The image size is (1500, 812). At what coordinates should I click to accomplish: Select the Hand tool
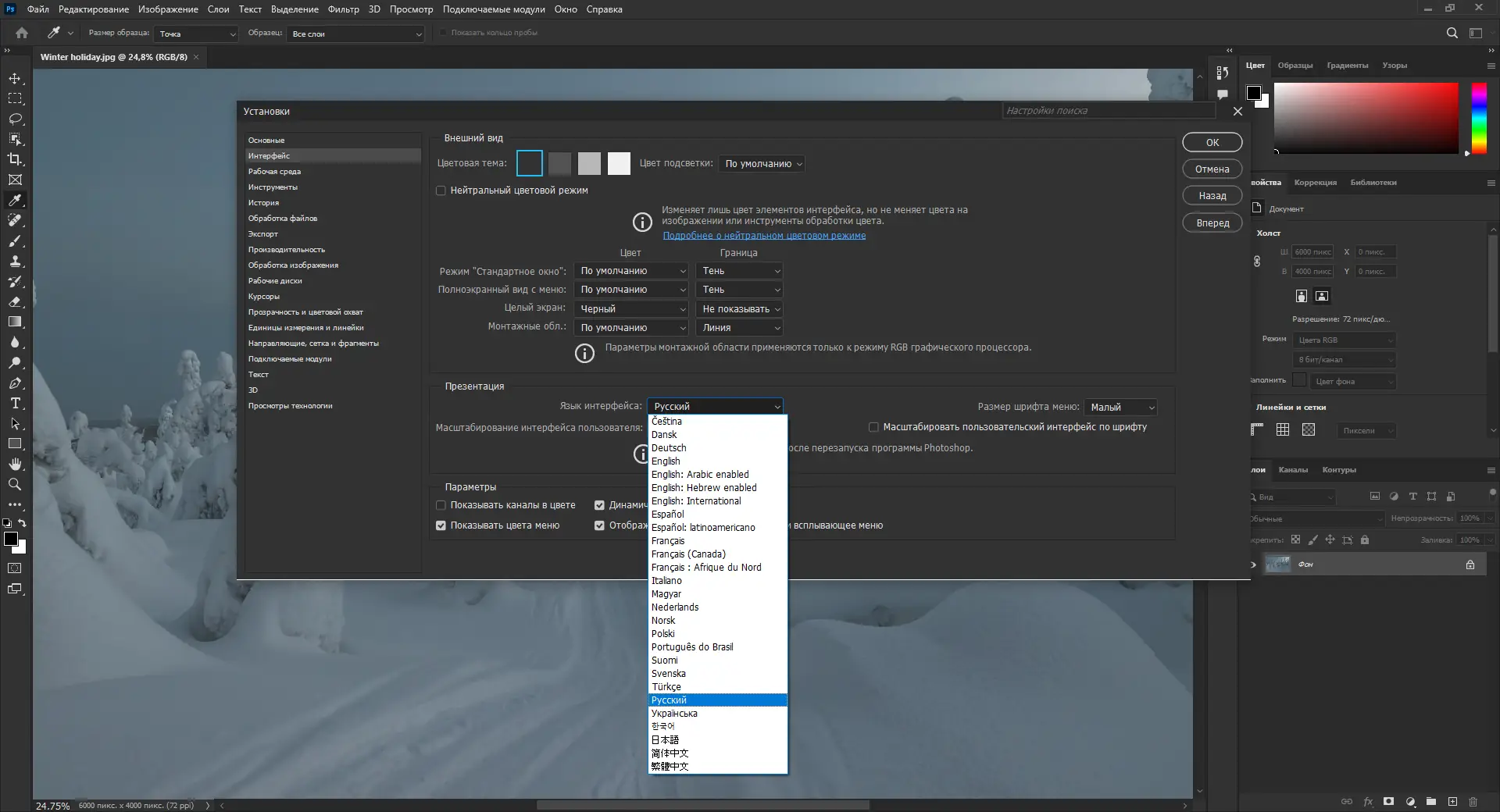pos(15,464)
